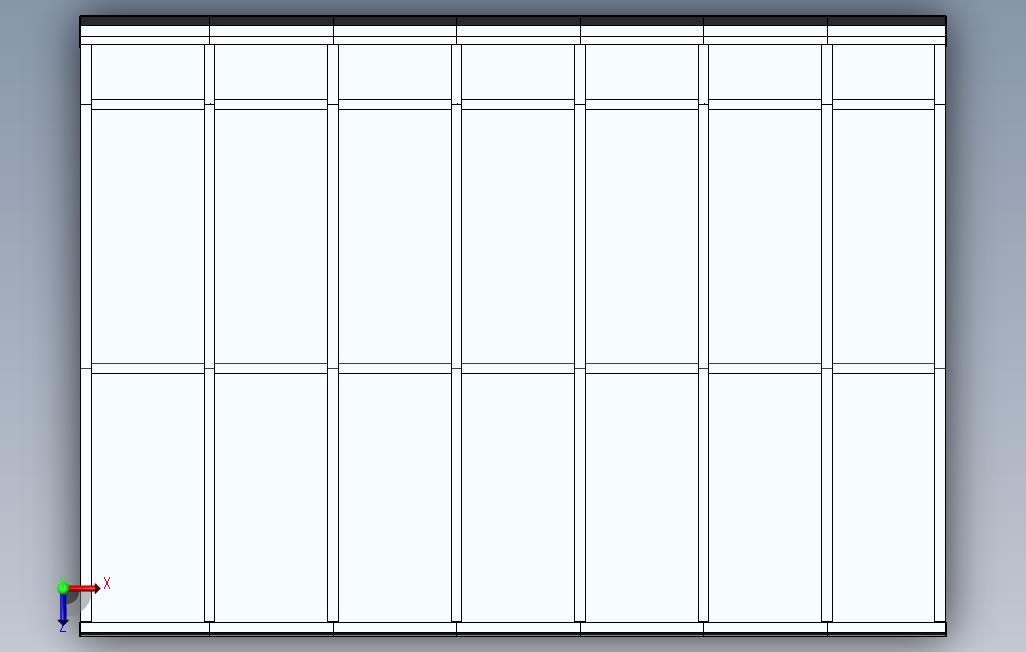Select the white header rail segment in fourth column
This screenshot has height=652, width=1026.
click(518, 31)
